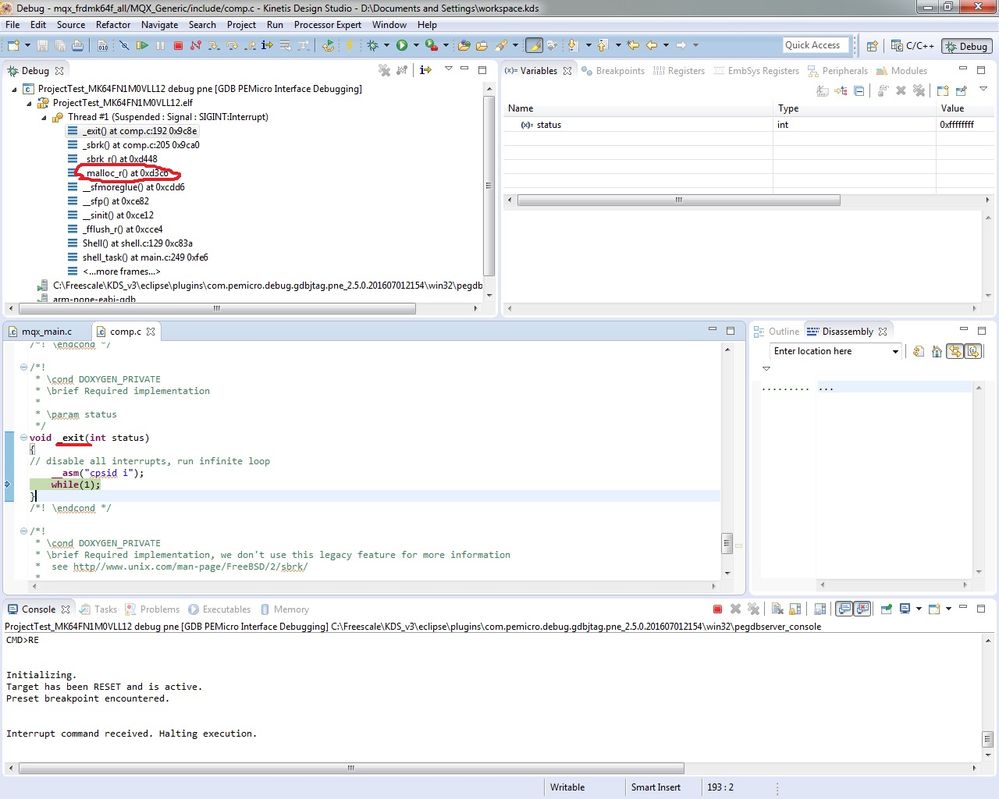Collapse the _exit function fold marker

click(23, 438)
